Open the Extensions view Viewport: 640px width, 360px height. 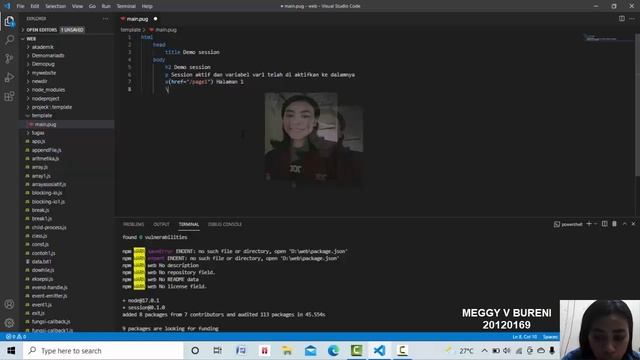tap(9, 96)
